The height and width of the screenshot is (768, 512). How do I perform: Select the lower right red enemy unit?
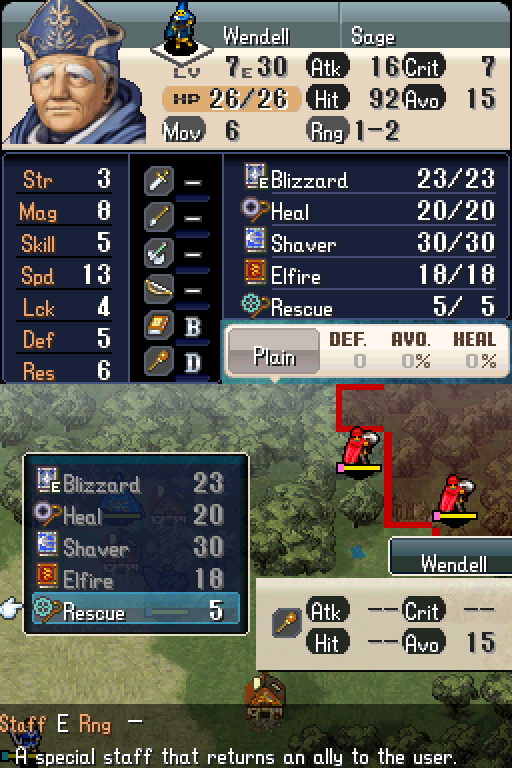(456, 497)
